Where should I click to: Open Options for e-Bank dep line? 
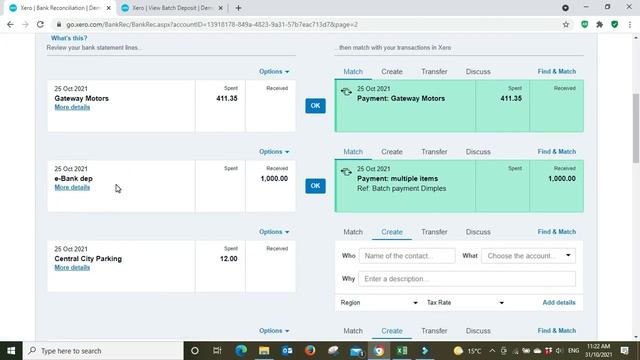tap(274, 151)
